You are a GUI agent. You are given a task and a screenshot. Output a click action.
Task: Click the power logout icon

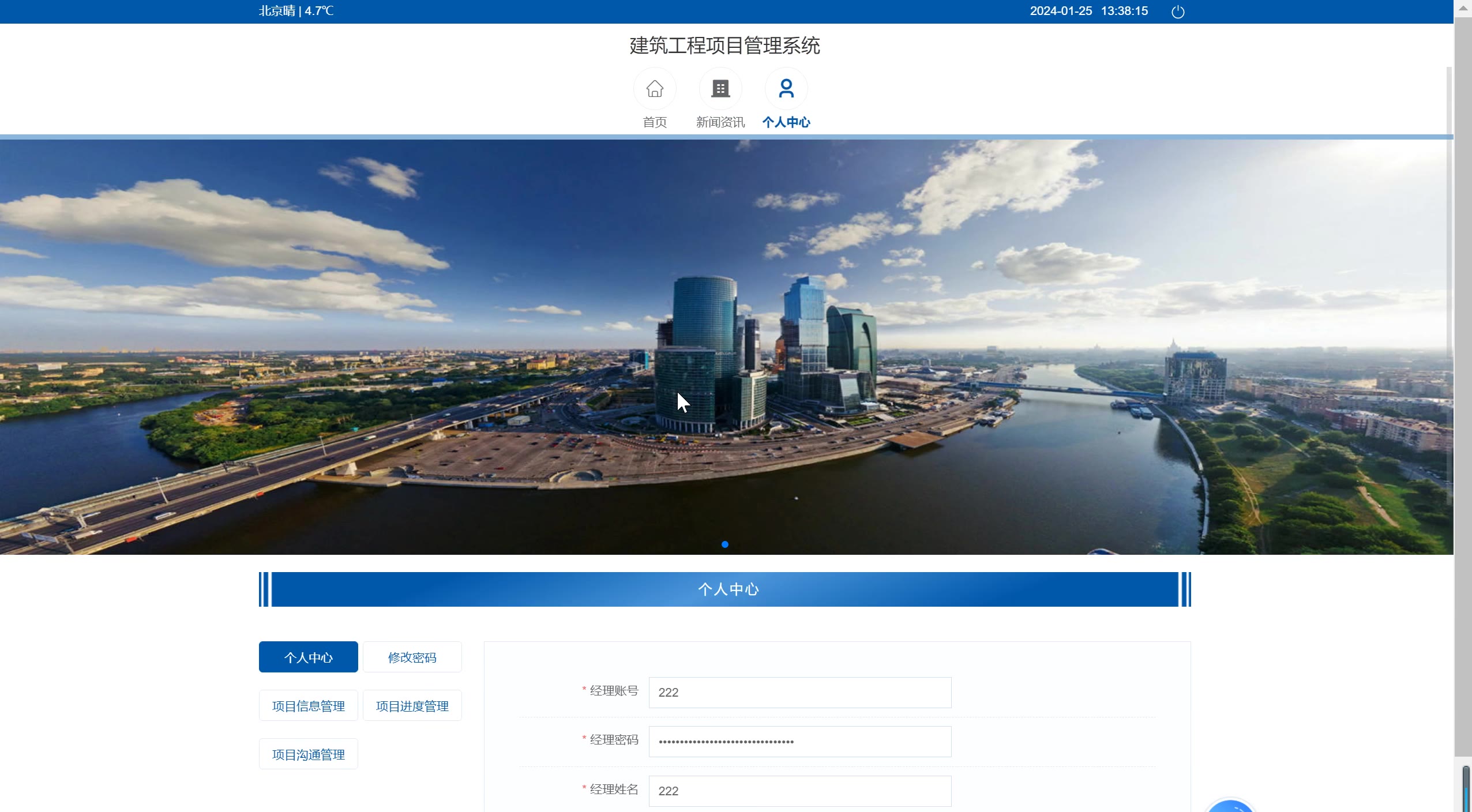(1178, 12)
